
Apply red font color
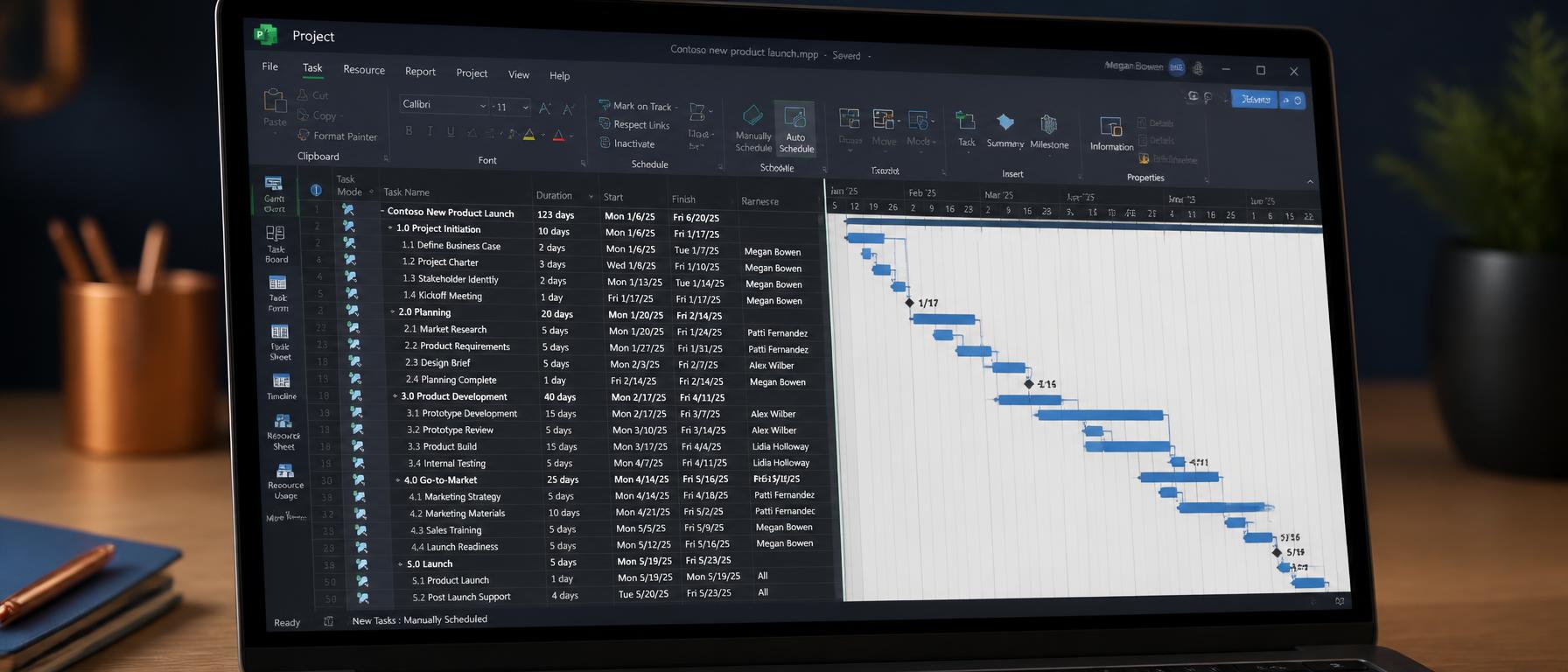click(x=557, y=136)
